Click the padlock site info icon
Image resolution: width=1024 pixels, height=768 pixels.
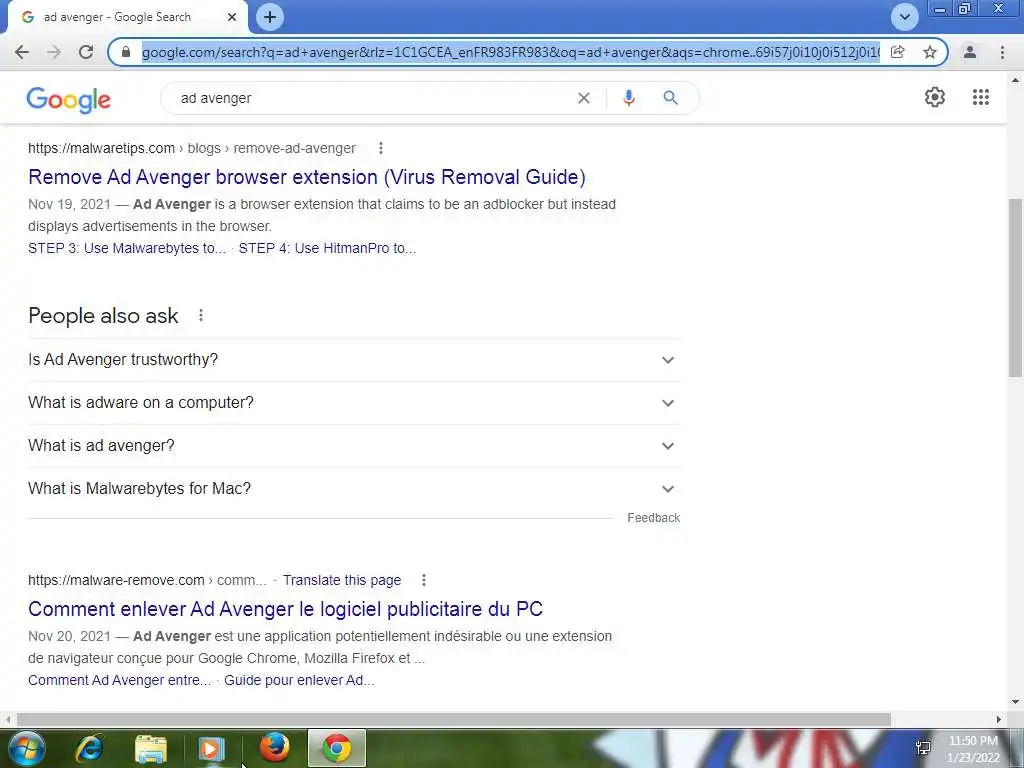(x=126, y=52)
